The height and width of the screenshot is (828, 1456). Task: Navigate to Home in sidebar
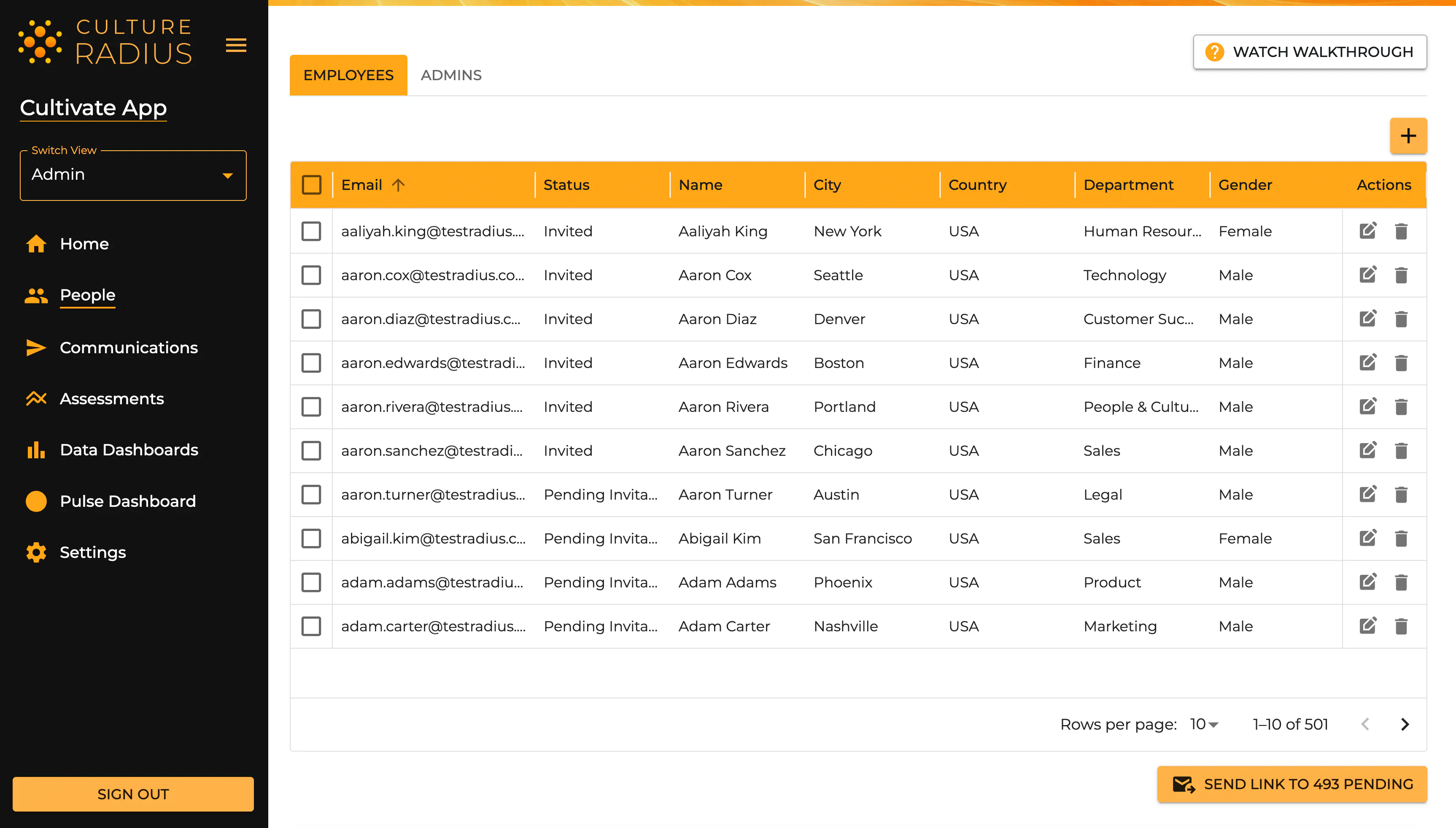click(x=84, y=244)
